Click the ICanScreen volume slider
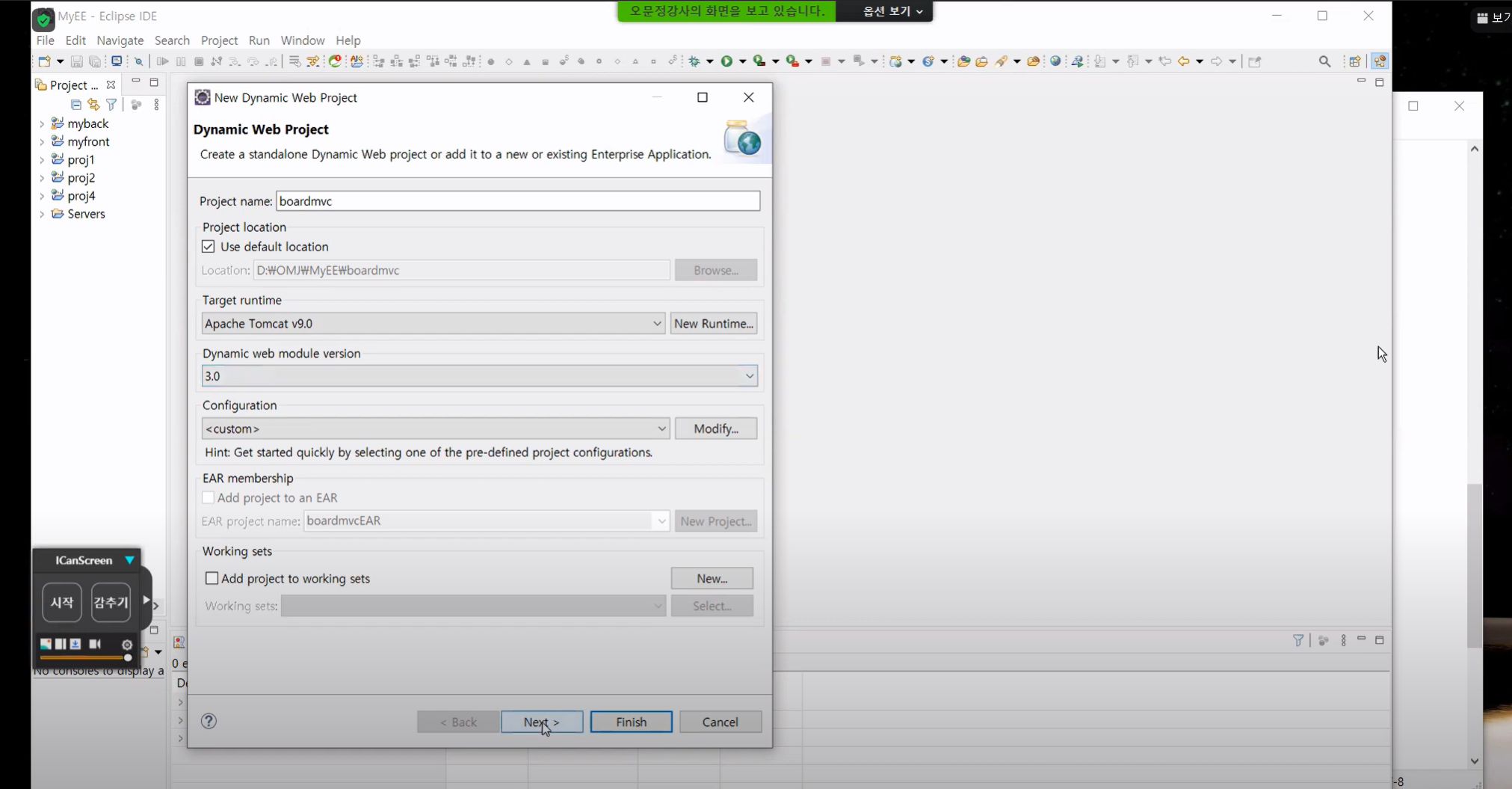The image size is (1512, 789). point(84,657)
